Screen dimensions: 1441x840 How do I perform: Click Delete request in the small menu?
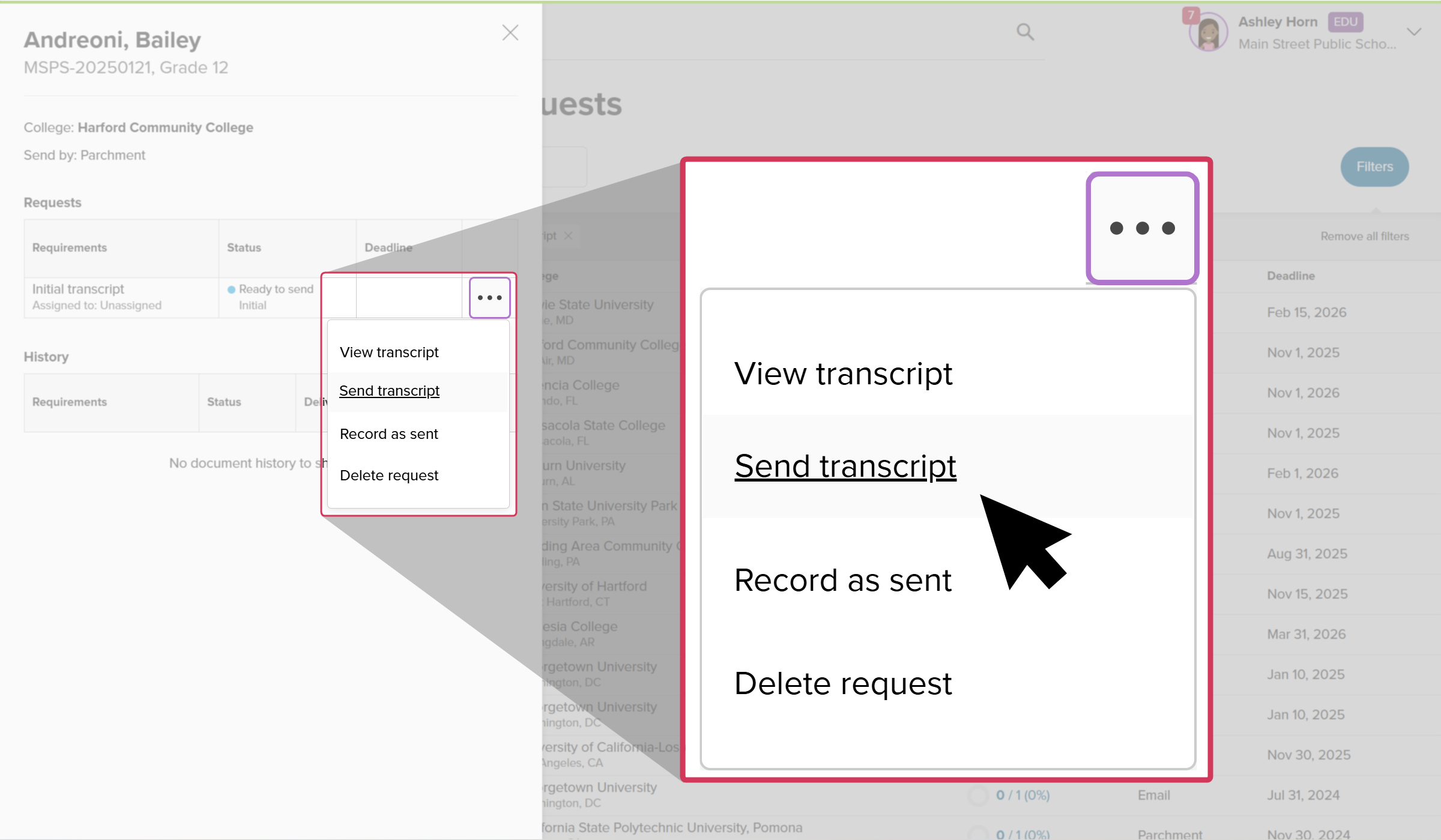point(389,476)
